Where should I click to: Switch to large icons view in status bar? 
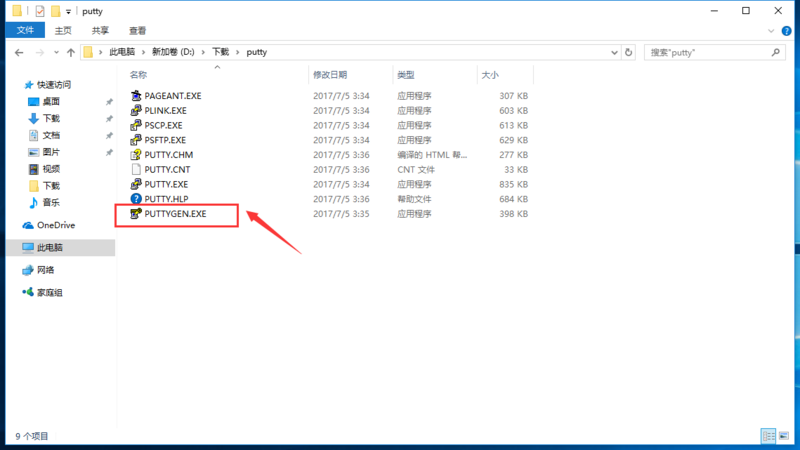click(x=784, y=436)
